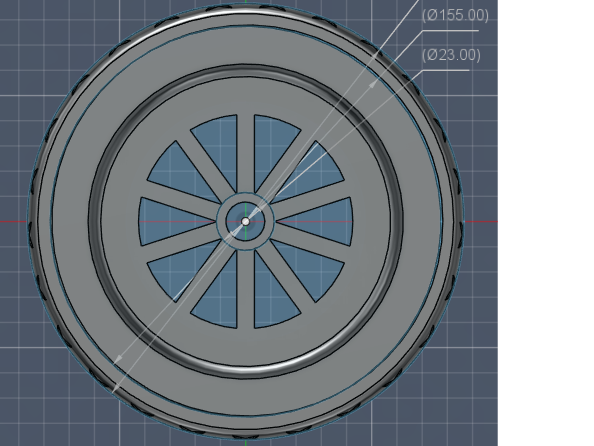This screenshot has height=446, width=594.
Task: Select the Ø155.00 dimension label
Action: (455, 15)
